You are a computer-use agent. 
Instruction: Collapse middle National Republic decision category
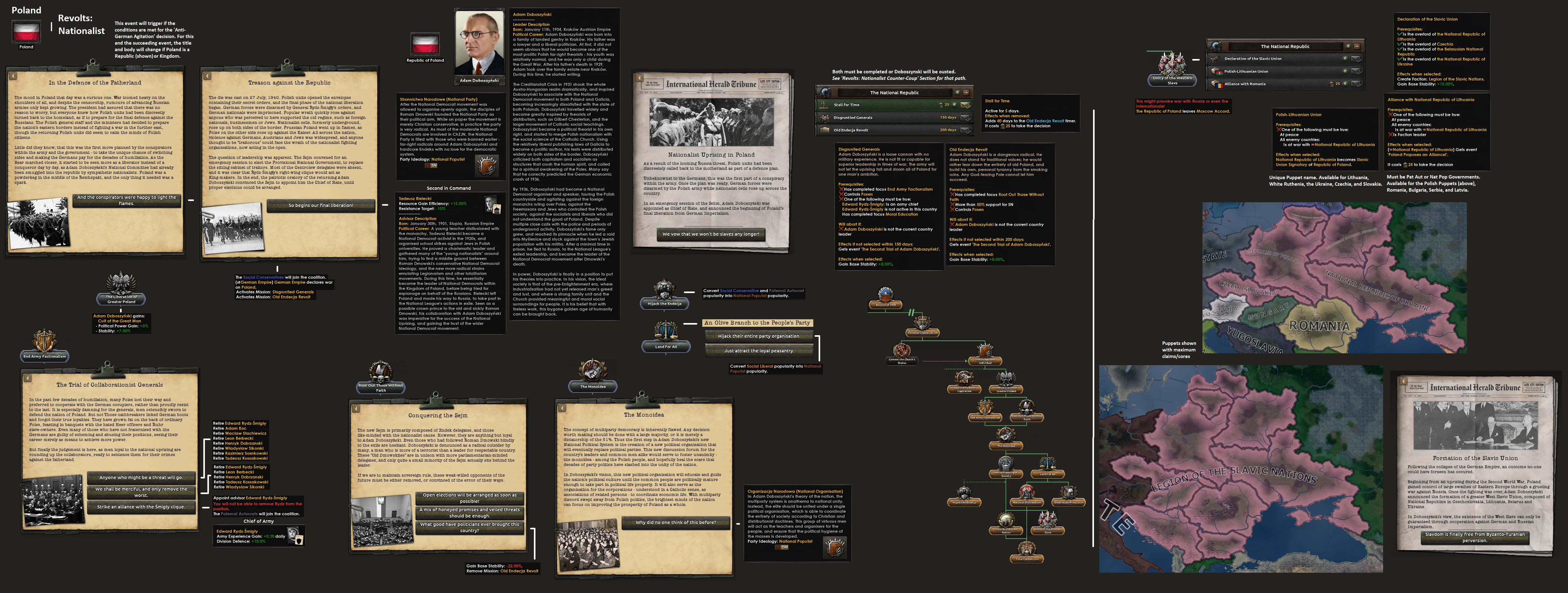pyautogui.click(x=967, y=93)
